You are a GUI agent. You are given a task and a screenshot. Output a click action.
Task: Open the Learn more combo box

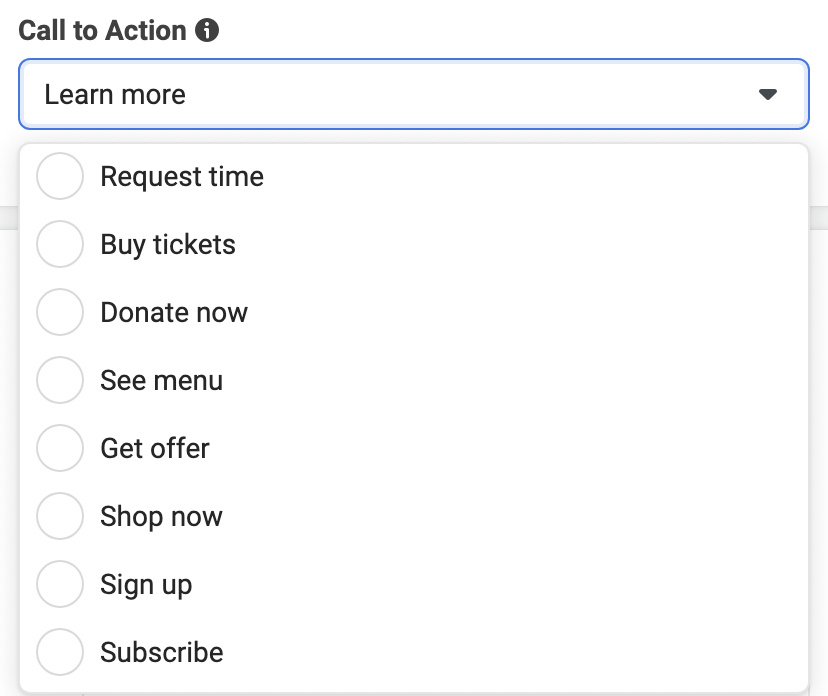[x=413, y=94]
